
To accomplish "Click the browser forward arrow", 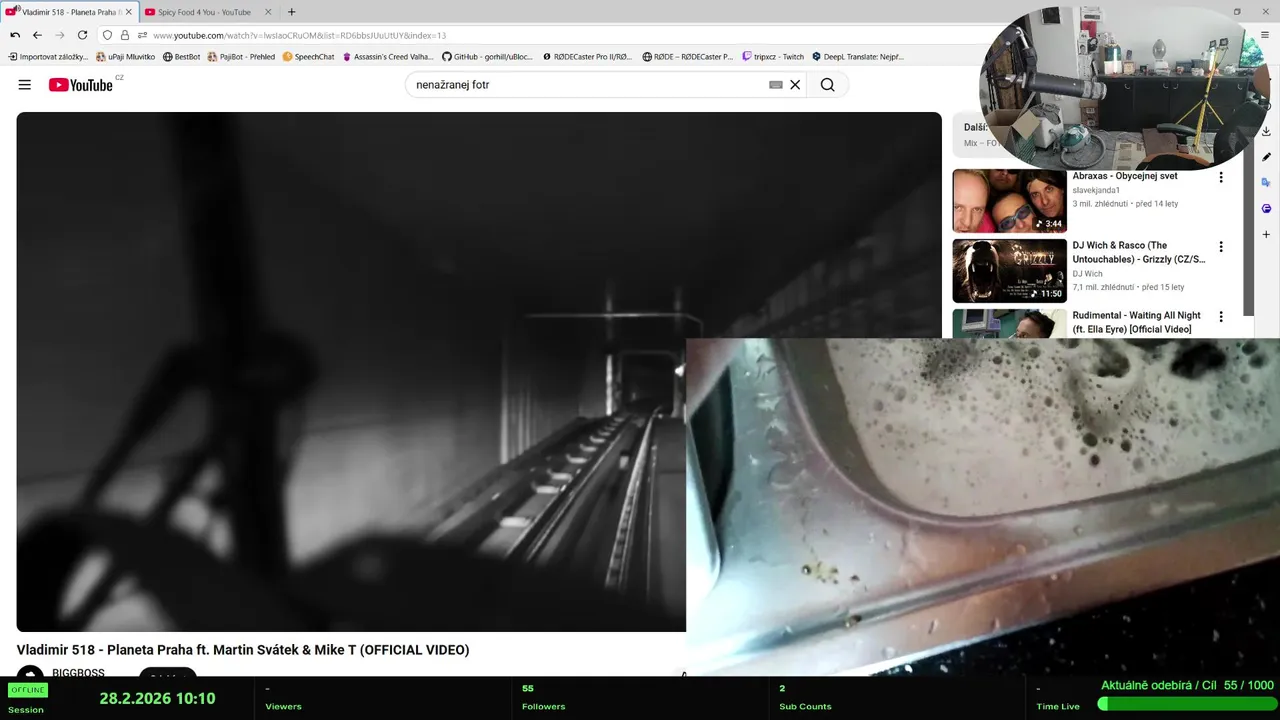I will pyautogui.click(x=59, y=35).
